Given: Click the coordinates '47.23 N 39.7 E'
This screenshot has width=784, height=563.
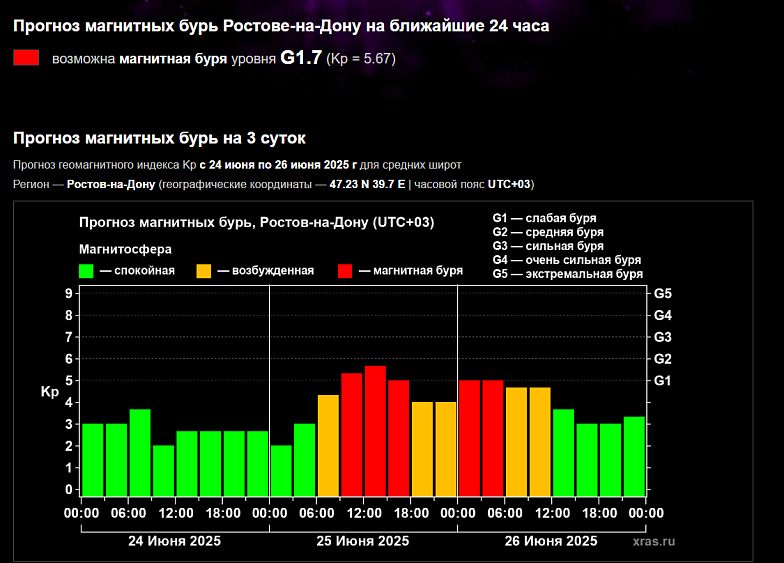Looking at the screenshot, I should (x=367, y=184).
